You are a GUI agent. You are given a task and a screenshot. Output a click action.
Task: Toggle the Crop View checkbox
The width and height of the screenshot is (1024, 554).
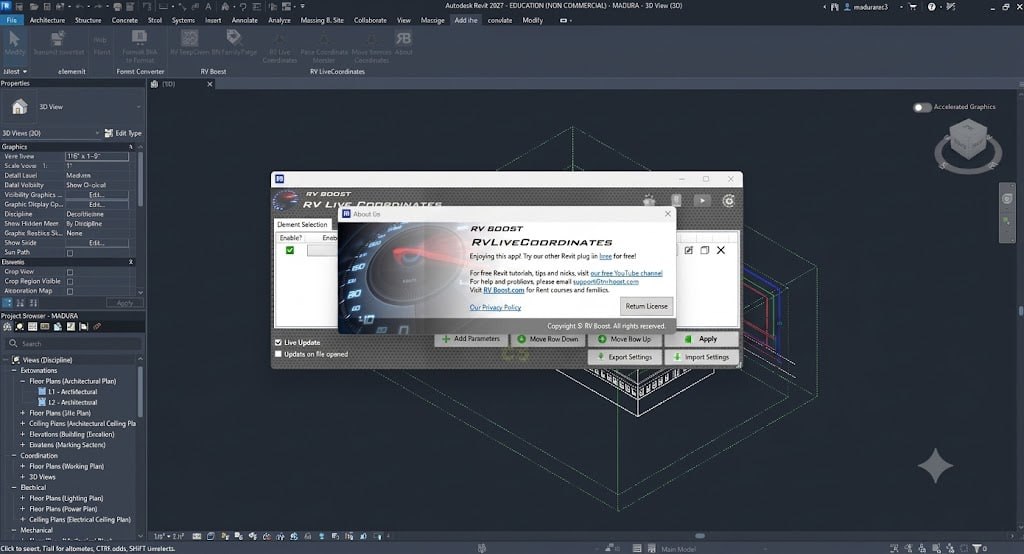tap(70, 272)
